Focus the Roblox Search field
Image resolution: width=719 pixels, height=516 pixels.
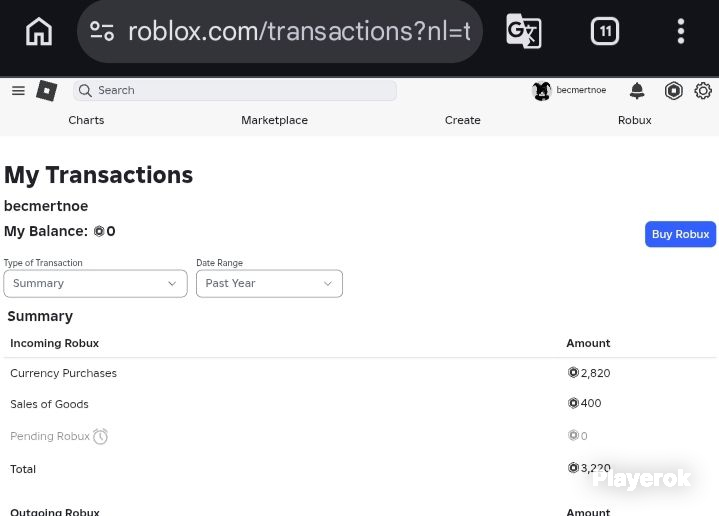tap(235, 90)
